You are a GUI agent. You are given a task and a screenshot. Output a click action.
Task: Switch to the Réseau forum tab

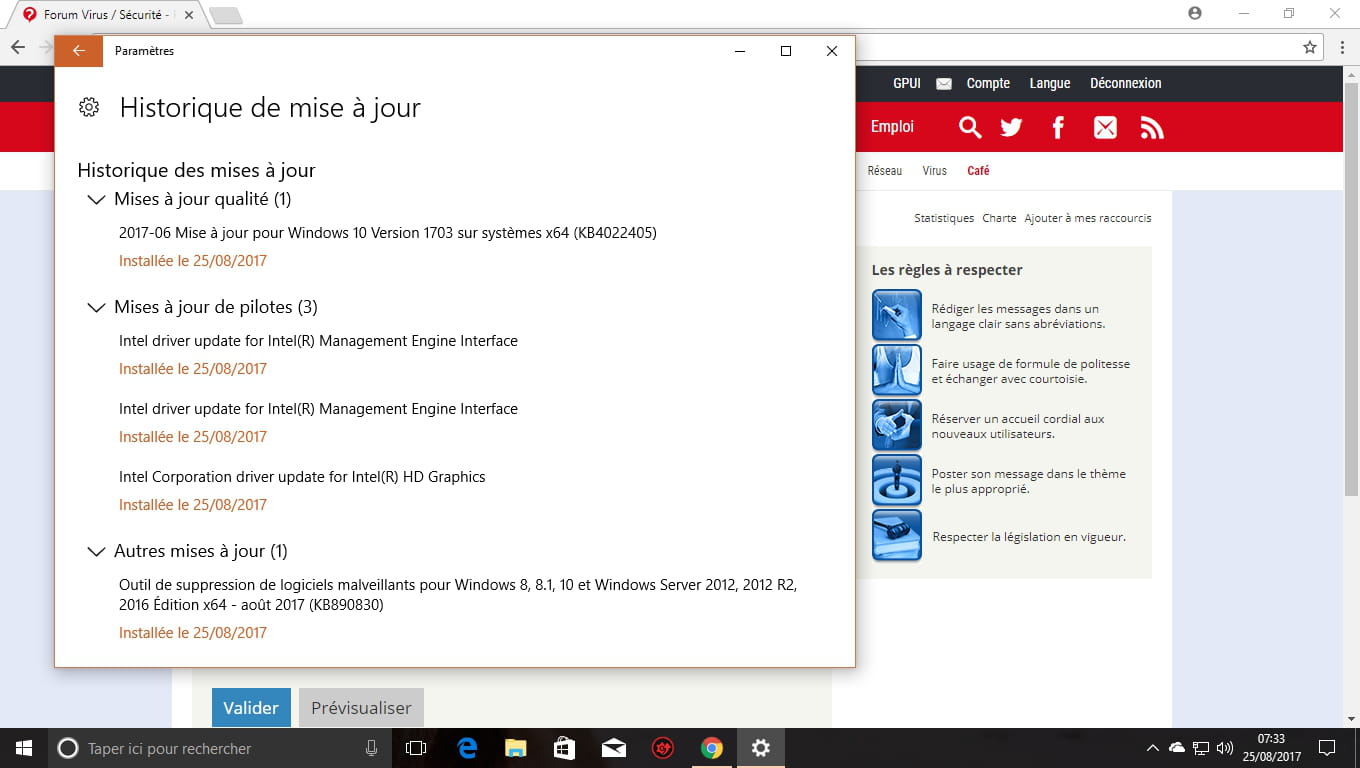pyautogui.click(x=885, y=171)
